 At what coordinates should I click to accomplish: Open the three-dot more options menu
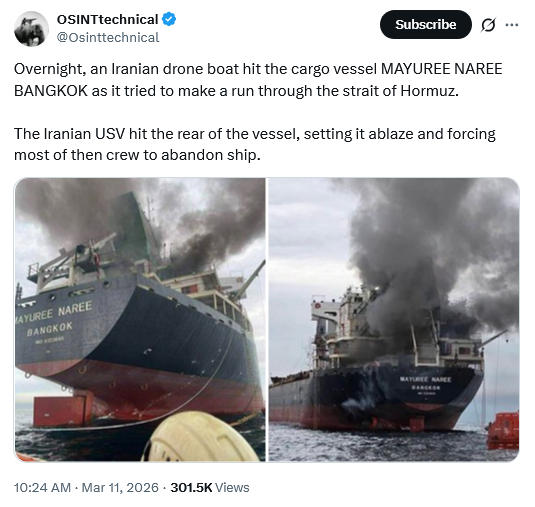pos(511,25)
